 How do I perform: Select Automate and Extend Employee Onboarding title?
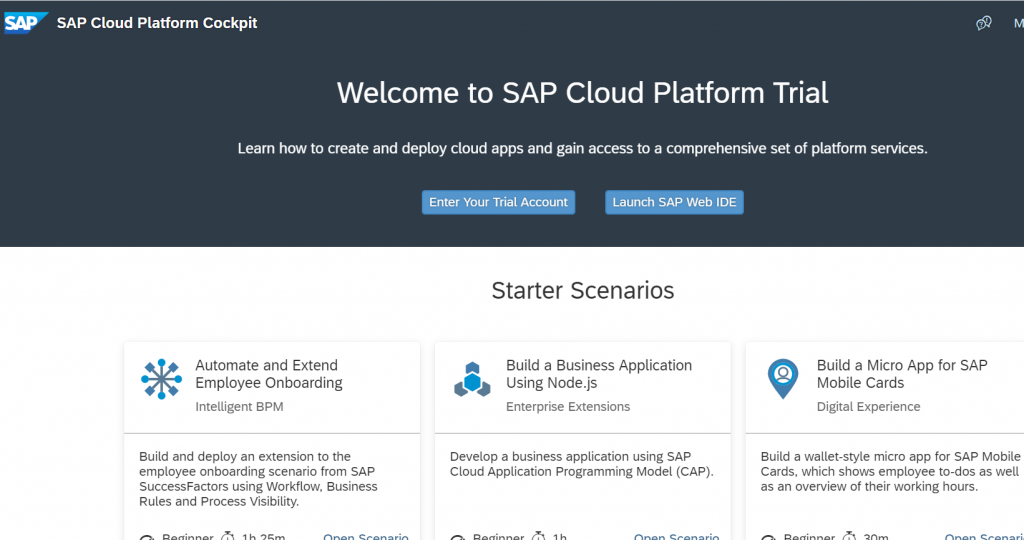pyautogui.click(x=269, y=374)
